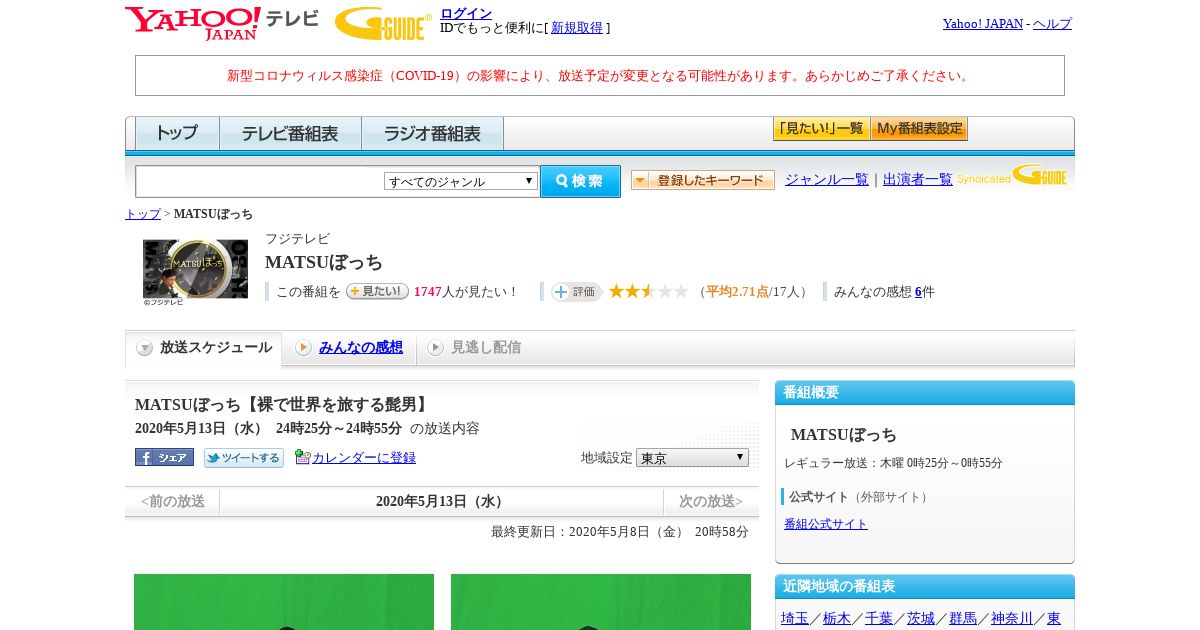Image resolution: width=1200 pixels, height=630 pixels.
Task: Click the 平均2.71点 rating text
Action: (x=737, y=291)
